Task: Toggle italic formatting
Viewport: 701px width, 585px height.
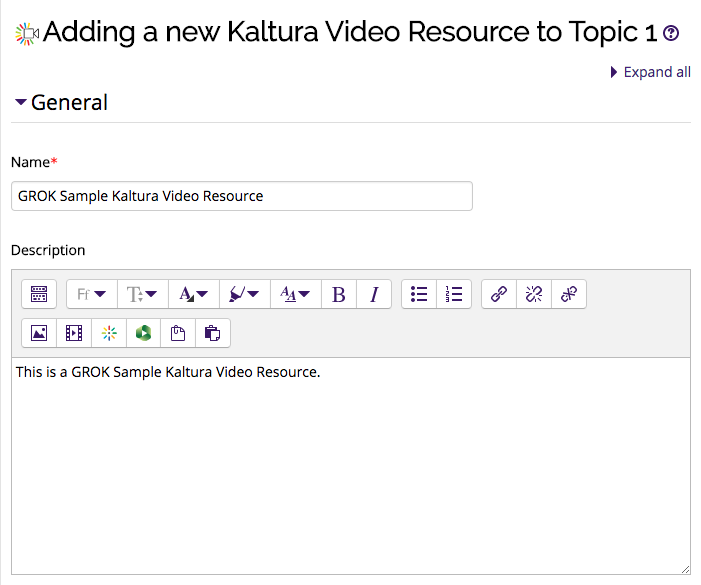Action: tap(374, 294)
